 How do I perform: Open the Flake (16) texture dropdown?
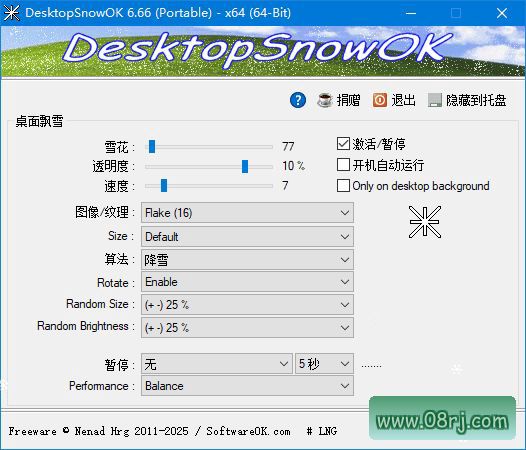coord(247,213)
